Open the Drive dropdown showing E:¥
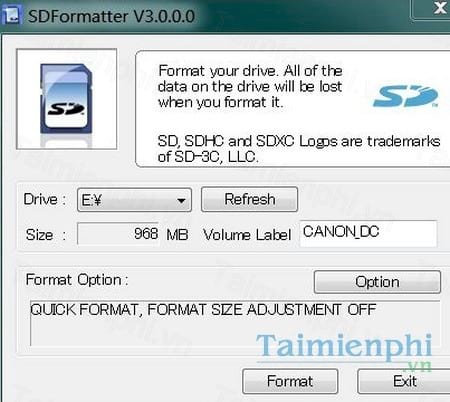The height and width of the screenshot is (402, 450). [x=134, y=200]
